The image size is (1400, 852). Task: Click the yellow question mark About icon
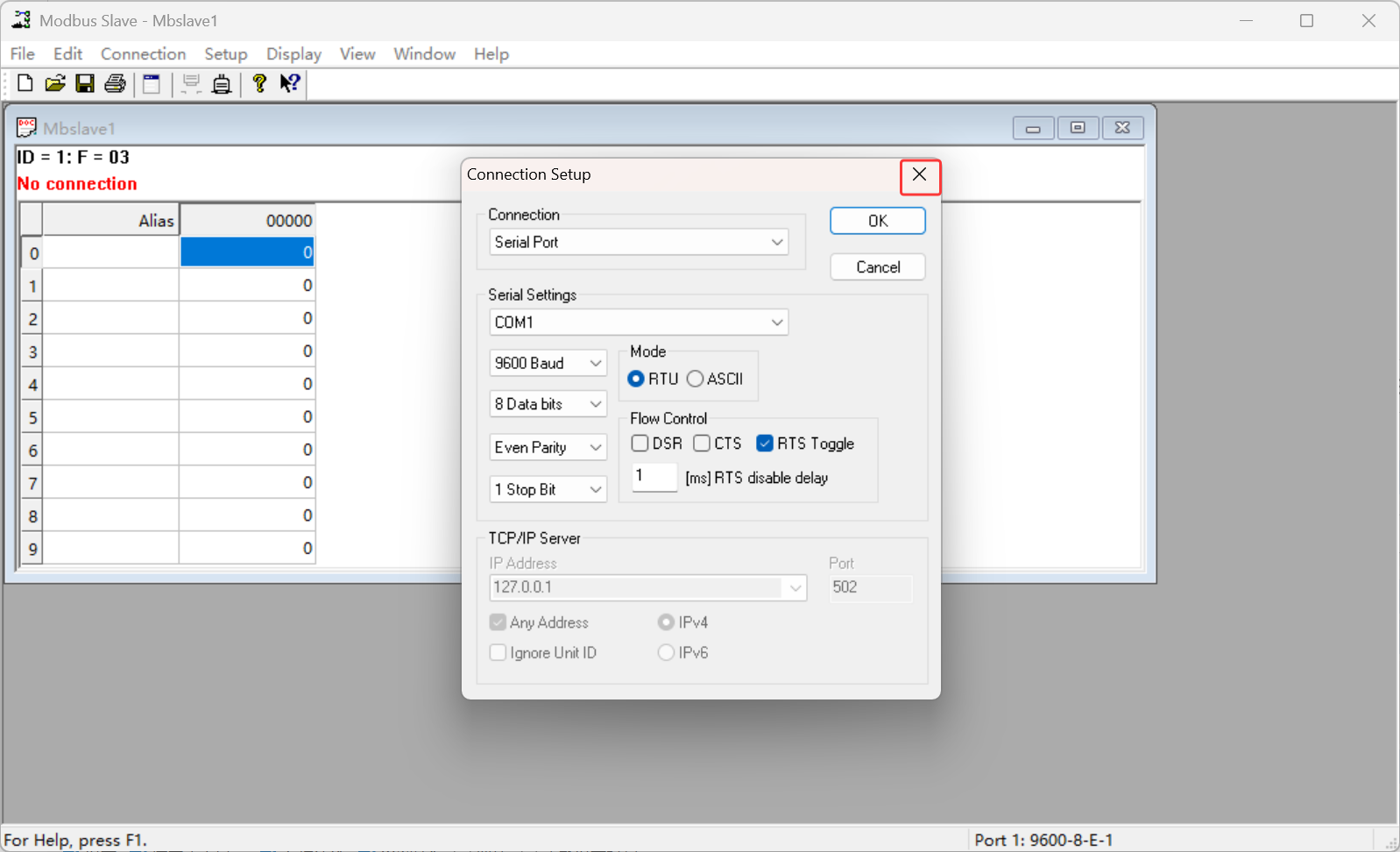coord(259,83)
